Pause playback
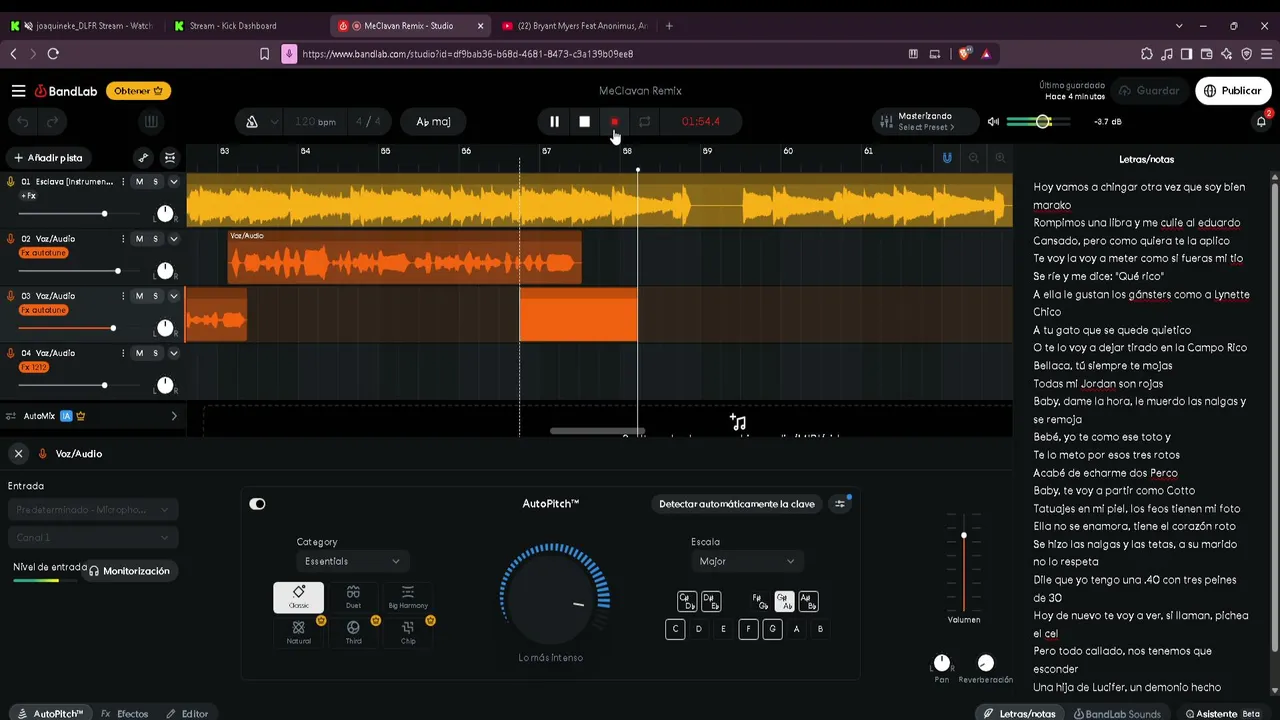The image size is (1280, 720). [554, 122]
